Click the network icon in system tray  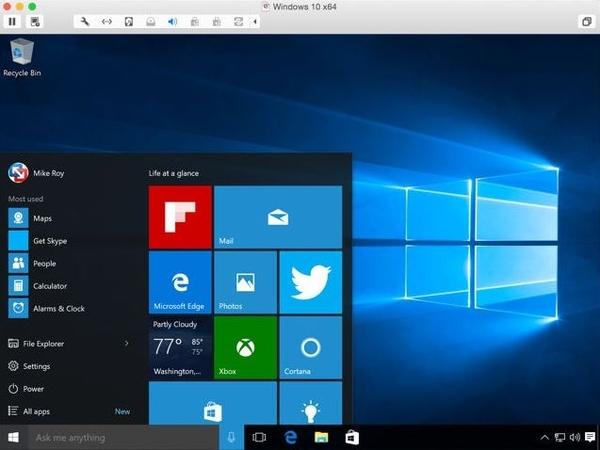pos(560,437)
